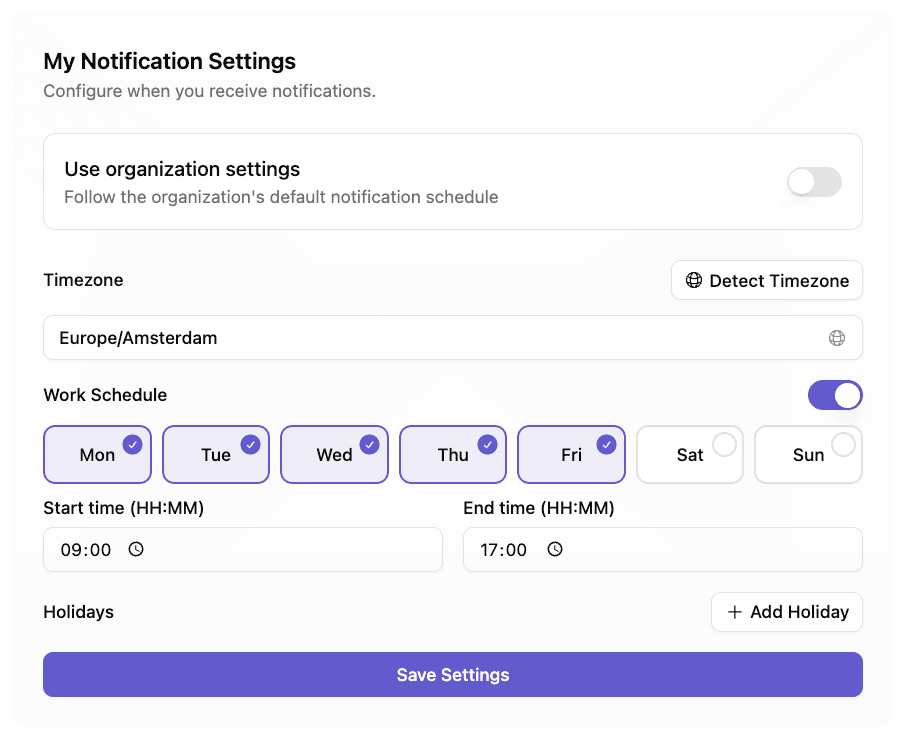Click the plus icon on Add Holiday
This screenshot has height=741, width=906.
click(x=735, y=611)
